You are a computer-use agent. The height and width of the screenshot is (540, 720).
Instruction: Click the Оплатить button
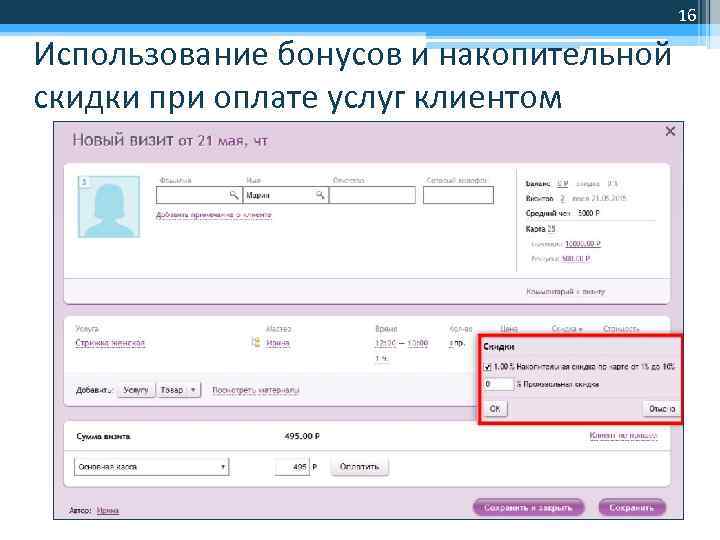click(360, 467)
